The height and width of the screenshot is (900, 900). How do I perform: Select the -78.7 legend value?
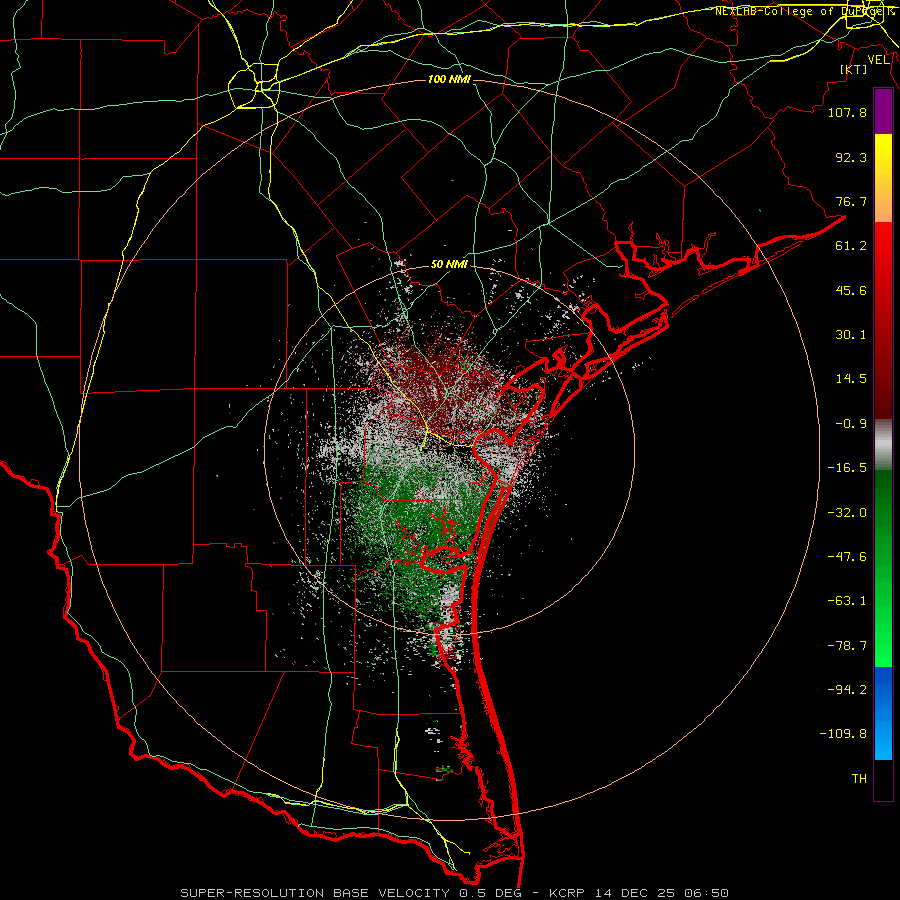click(847, 646)
